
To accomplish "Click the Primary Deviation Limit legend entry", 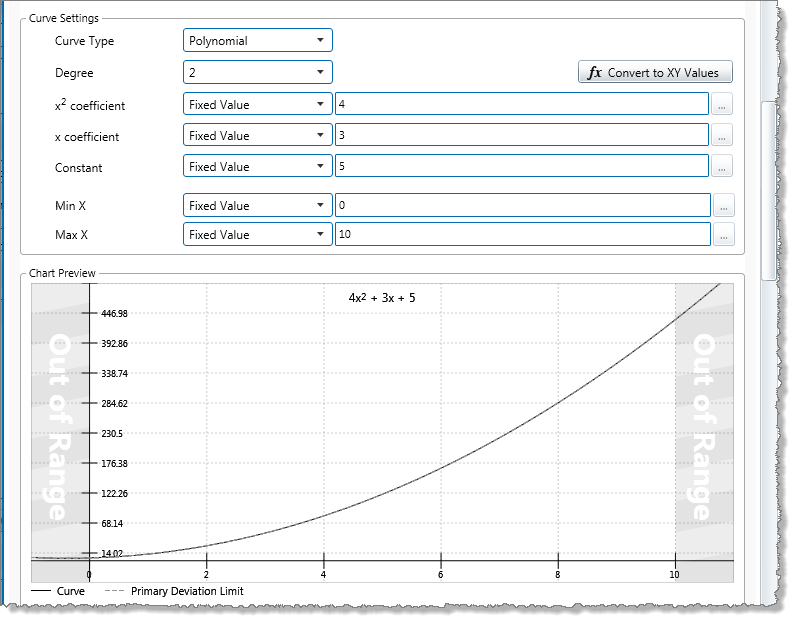I will pos(175,591).
